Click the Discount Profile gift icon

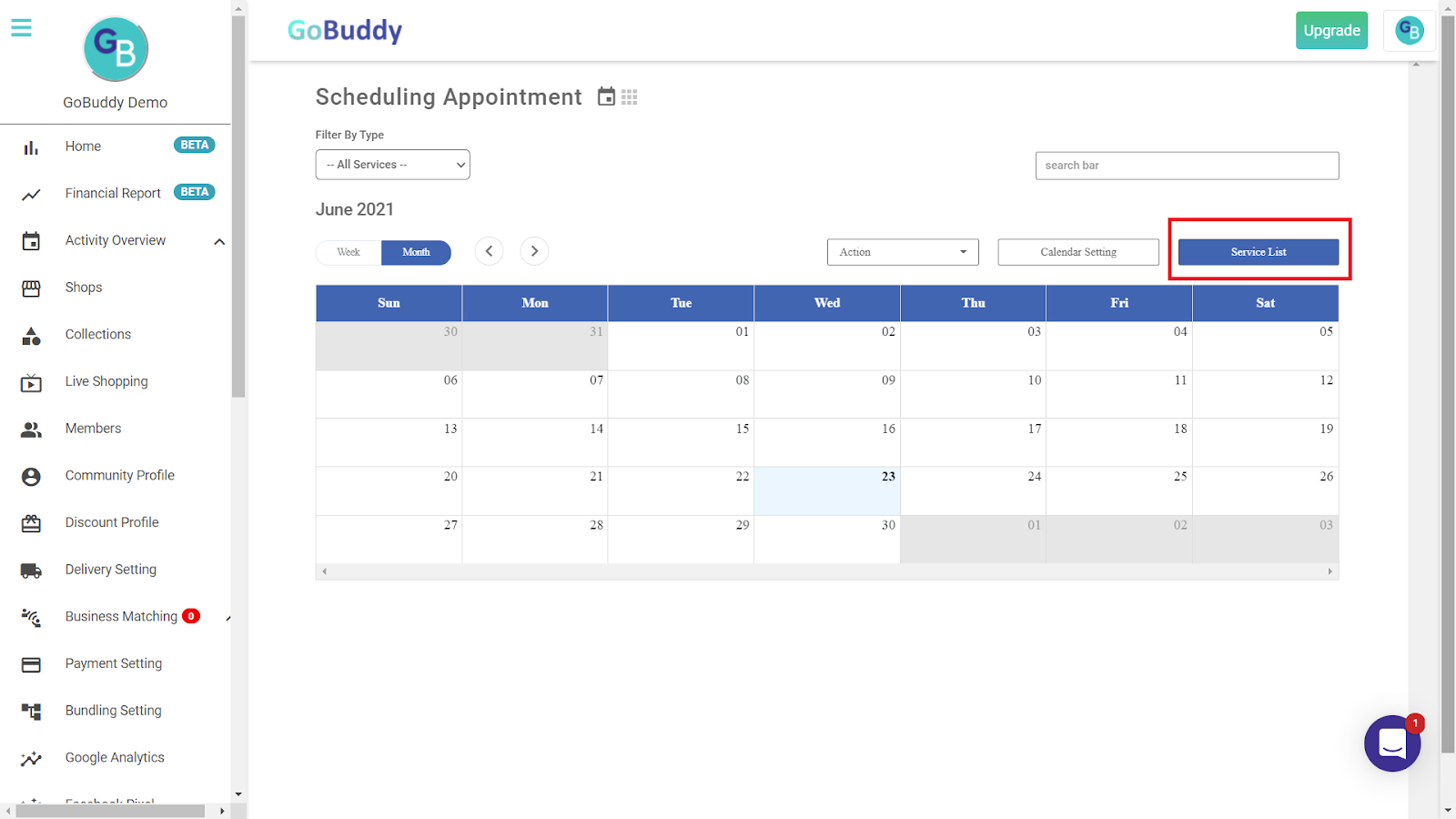[x=31, y=523]
